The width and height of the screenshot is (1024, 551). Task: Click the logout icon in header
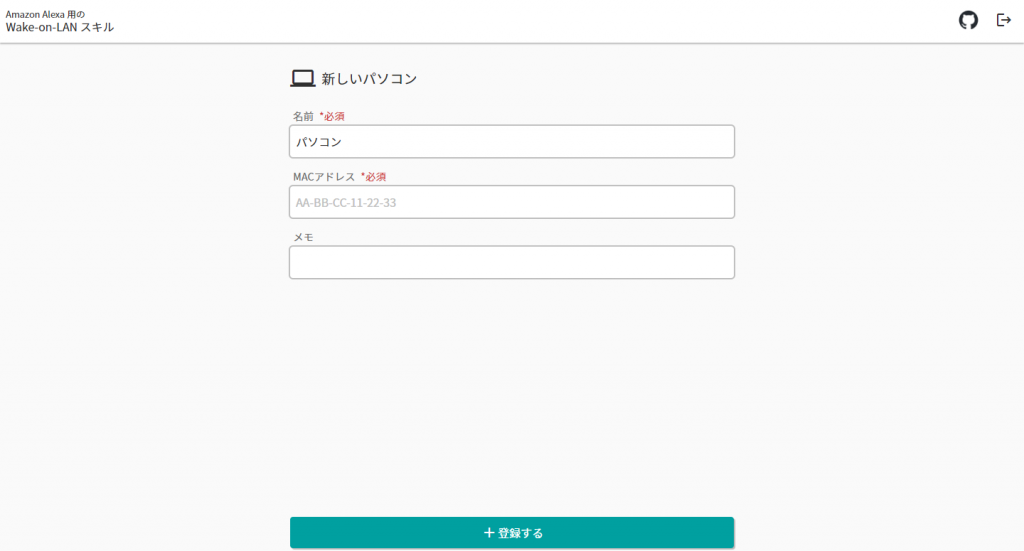pos(1004,20)
